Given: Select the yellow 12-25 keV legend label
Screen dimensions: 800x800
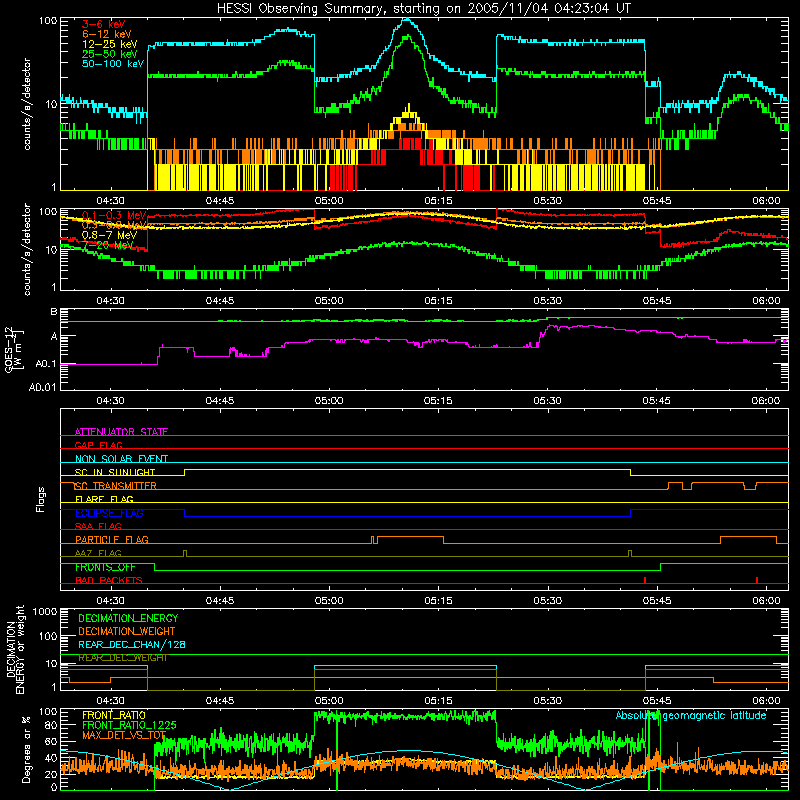Looking at the screenshot, I should coord(110,44).
